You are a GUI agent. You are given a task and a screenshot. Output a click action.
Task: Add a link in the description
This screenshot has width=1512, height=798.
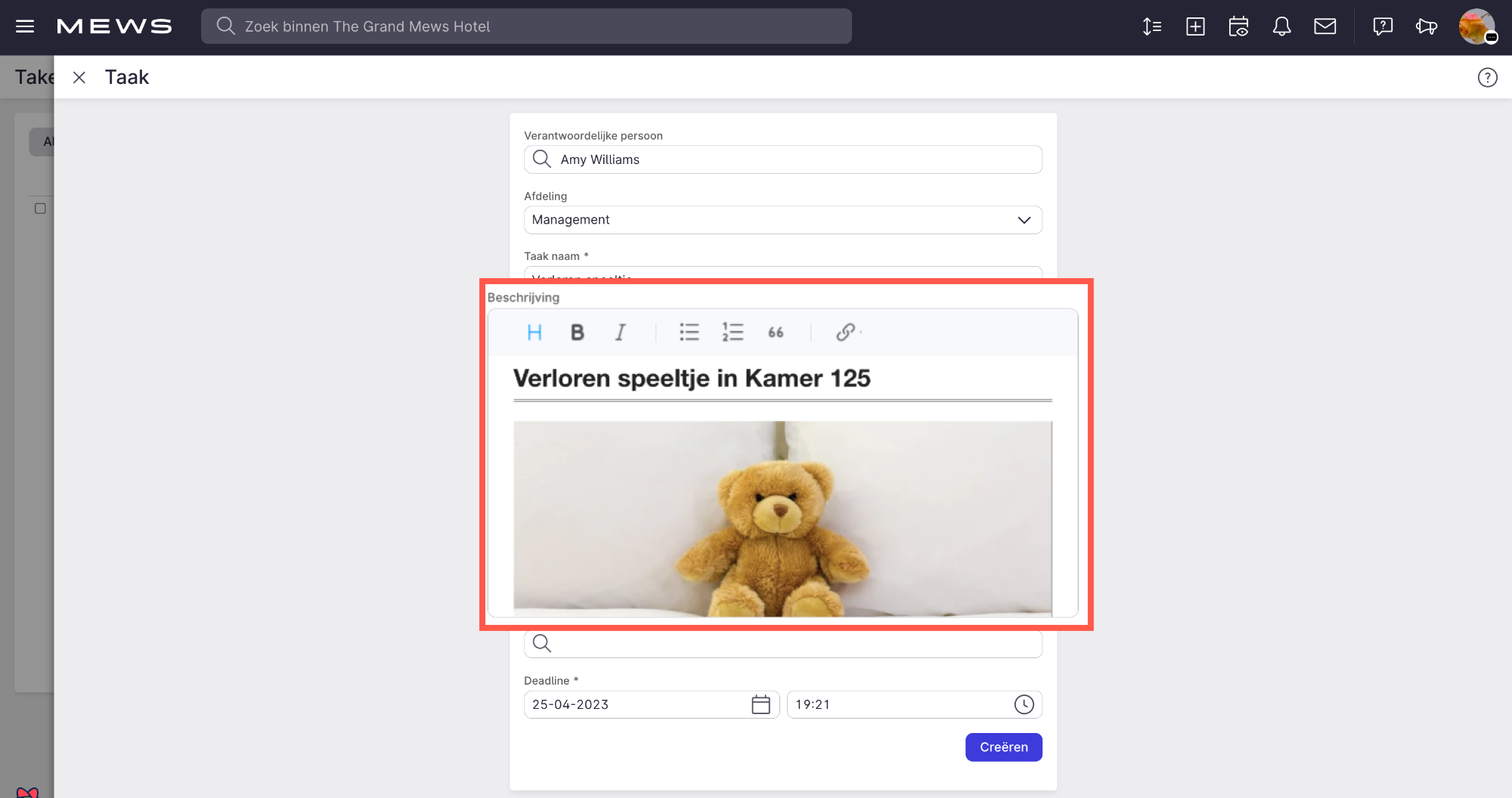click(x=845, y=332)
